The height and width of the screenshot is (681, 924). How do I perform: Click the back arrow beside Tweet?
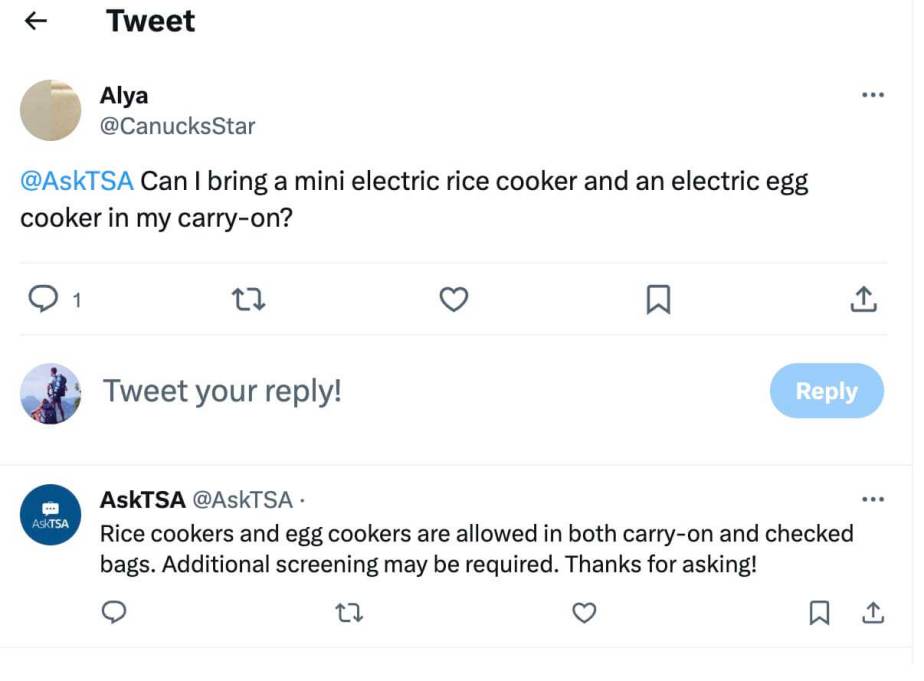36,21
